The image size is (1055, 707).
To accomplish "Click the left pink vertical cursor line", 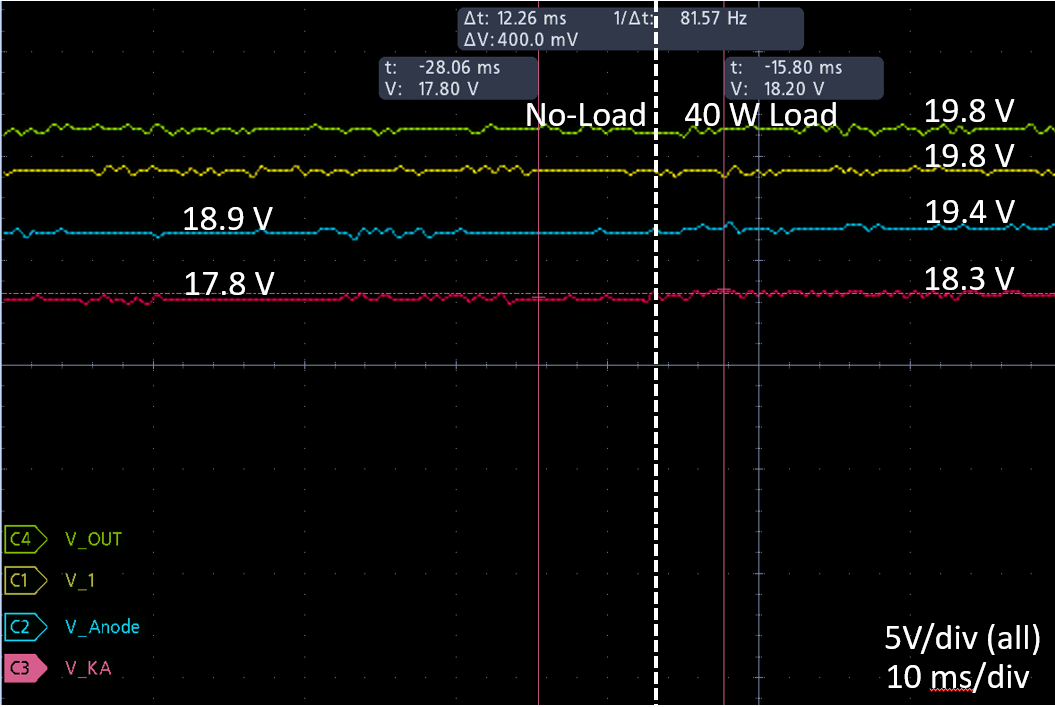I will [x=539, y=450].
